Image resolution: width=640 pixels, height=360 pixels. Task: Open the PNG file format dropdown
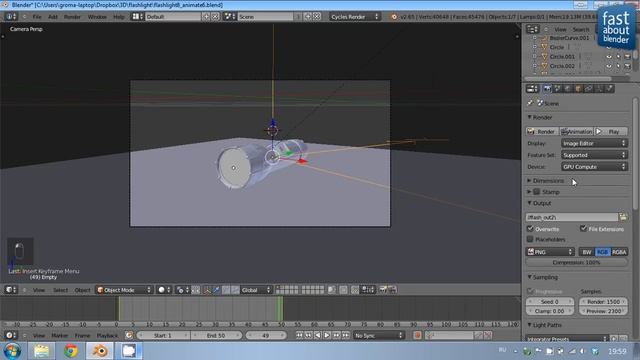click(x=550, y=252)
